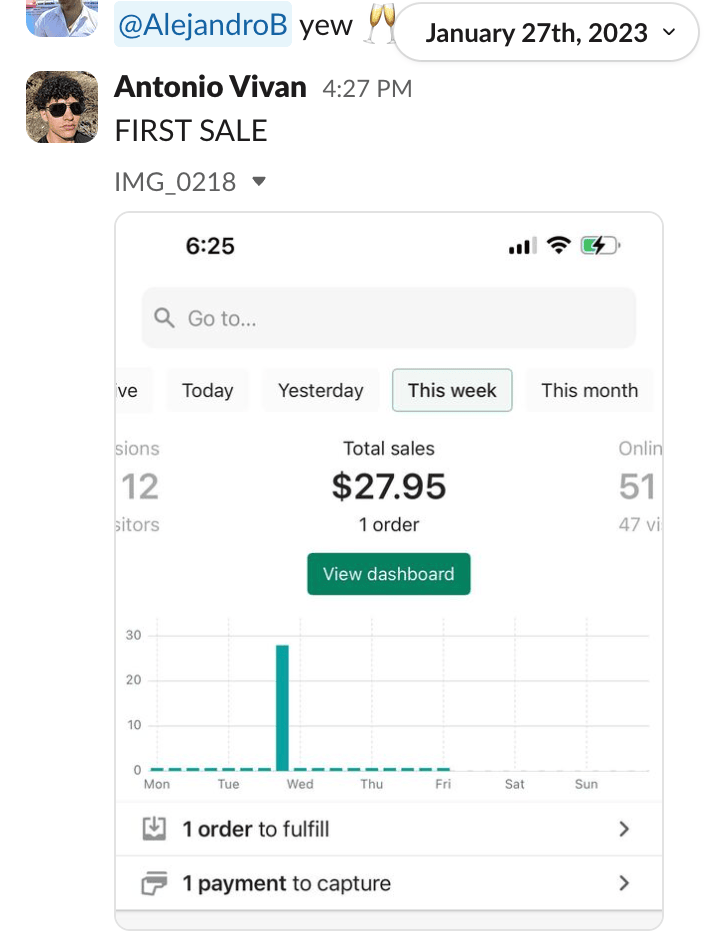Image resolution: width=718 pixels, height=946 pixels.
Task: Click the cellular signal bars icon
Action: [521, 247]
